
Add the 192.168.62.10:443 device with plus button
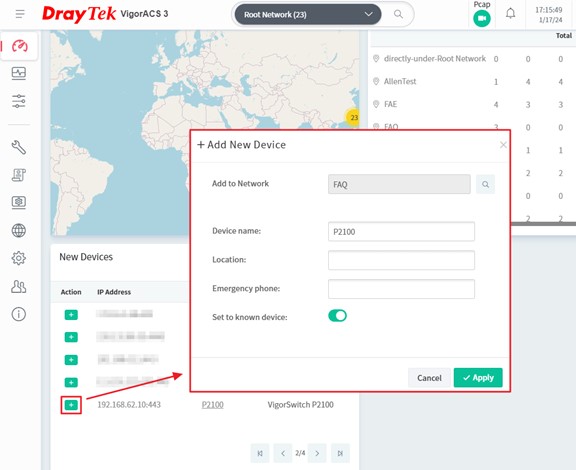71,405
